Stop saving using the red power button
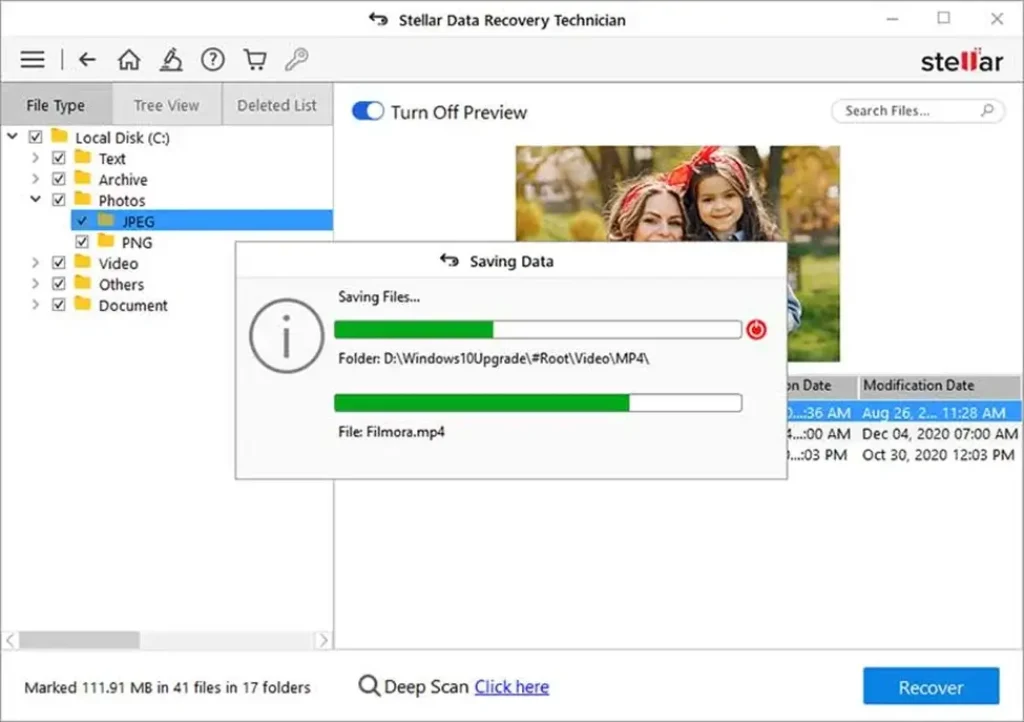The image size is (1024, 722). click(x=757, y=328)
